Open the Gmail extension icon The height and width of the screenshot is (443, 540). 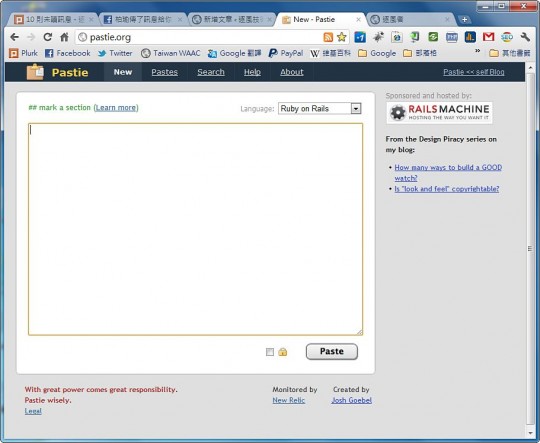pyautogui.click(x=488, y=37)
